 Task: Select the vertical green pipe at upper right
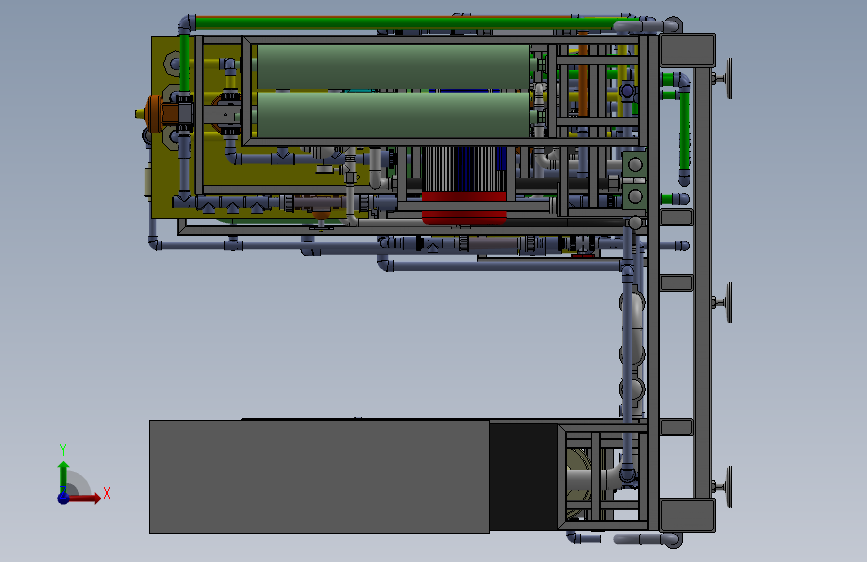685,131
